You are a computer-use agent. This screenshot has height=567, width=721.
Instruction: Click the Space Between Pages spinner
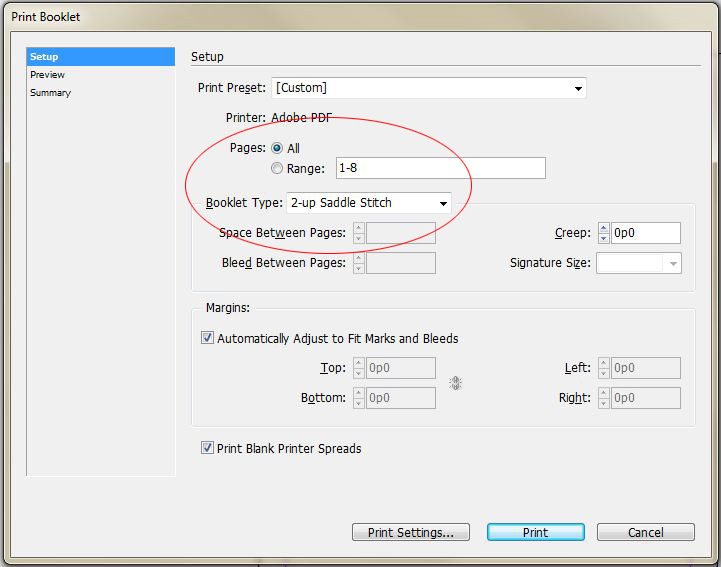(359, 233)
